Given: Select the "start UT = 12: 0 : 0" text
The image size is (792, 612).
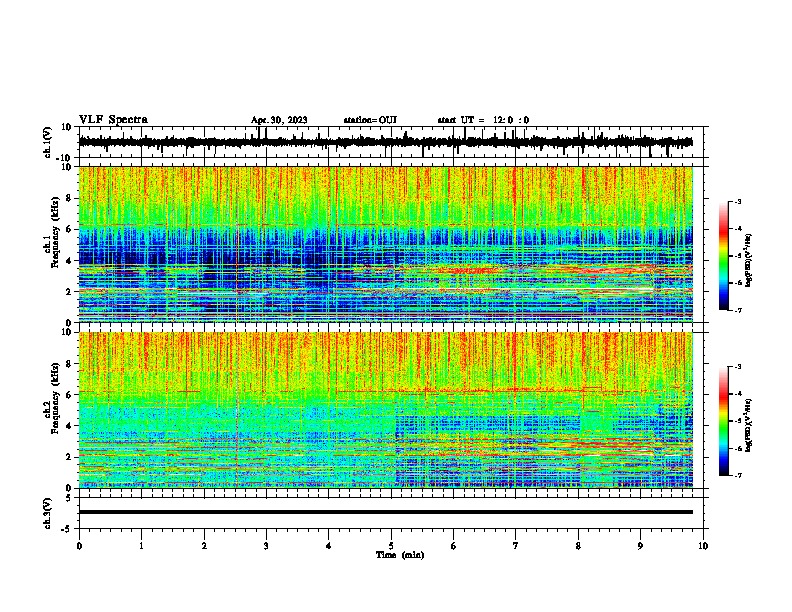Looking at the screenshot, I should 483,120.
